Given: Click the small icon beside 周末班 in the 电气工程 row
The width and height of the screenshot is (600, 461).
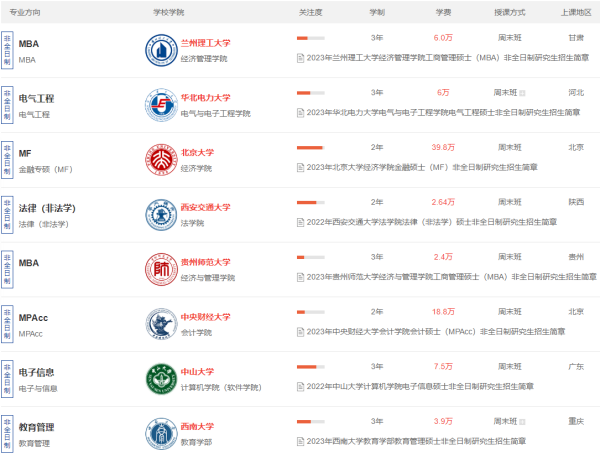Looking at the screenshot, I should tap(522, 93).
